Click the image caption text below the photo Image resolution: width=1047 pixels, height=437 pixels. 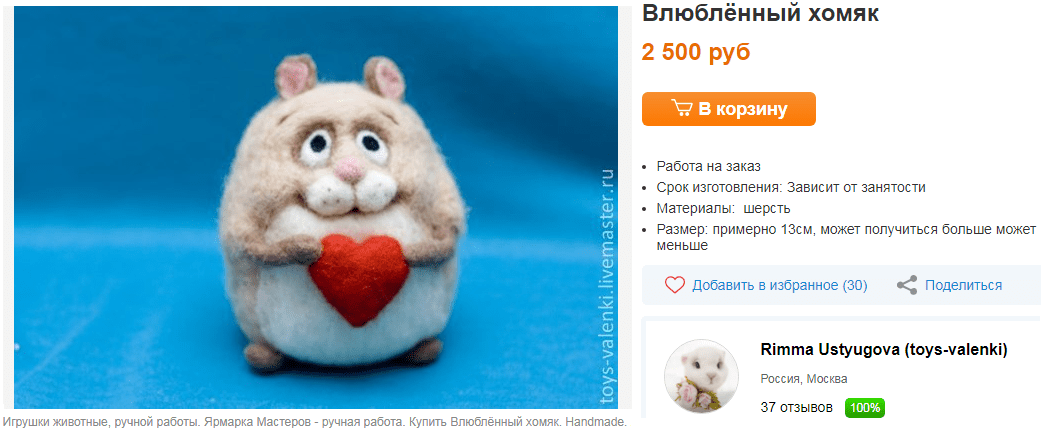[x=314, y=422]
